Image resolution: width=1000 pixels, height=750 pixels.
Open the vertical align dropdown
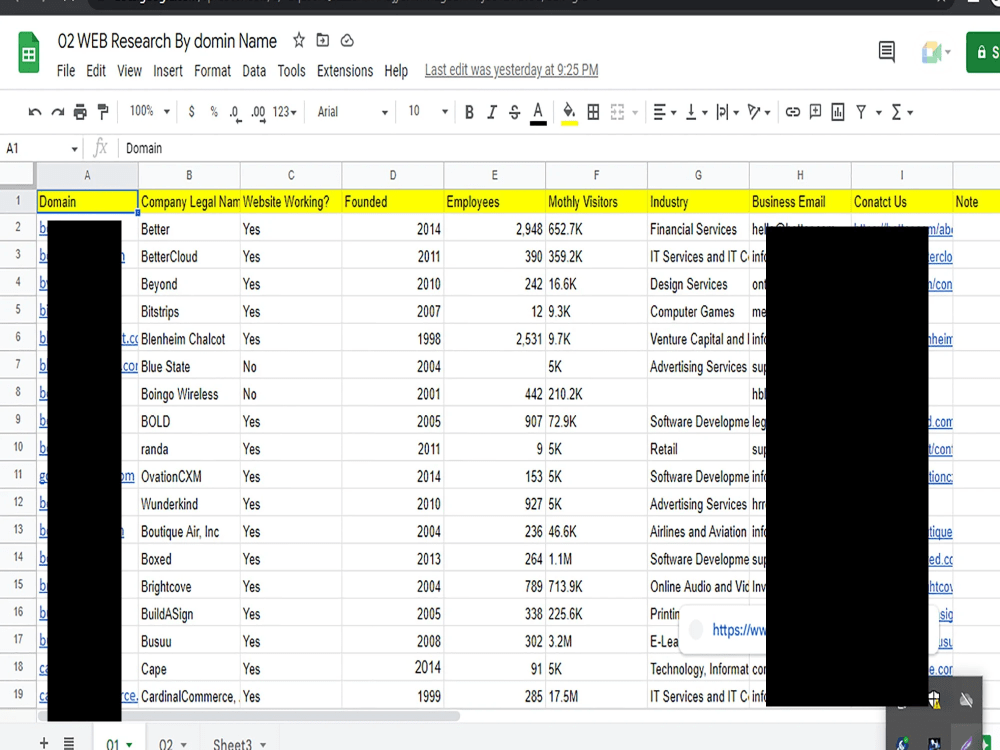696,112
